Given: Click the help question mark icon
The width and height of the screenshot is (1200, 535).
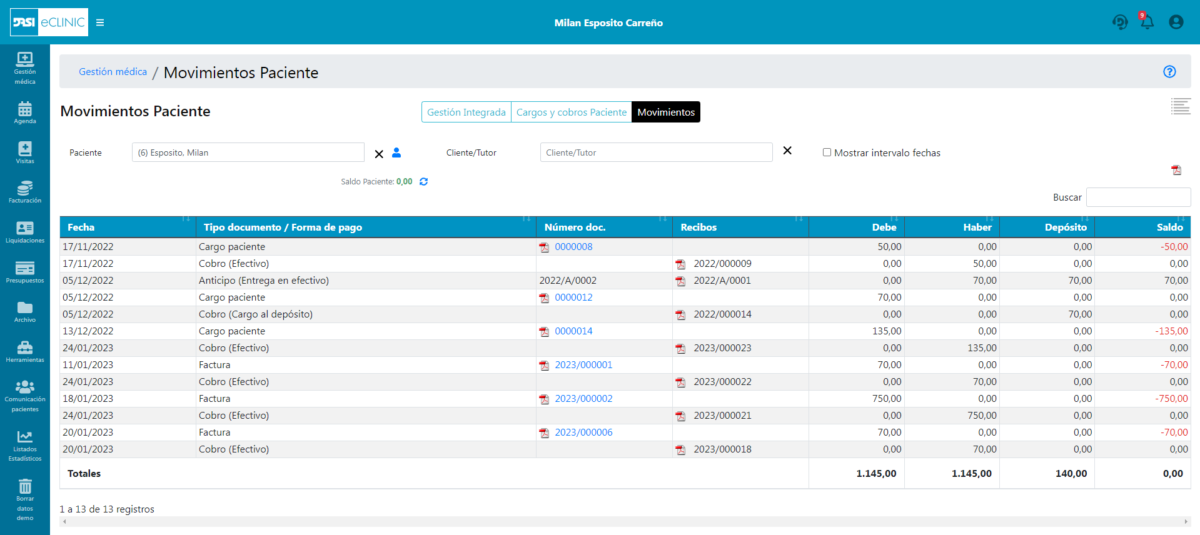Looking at the screenshot, I should [x=1169, y=71].
